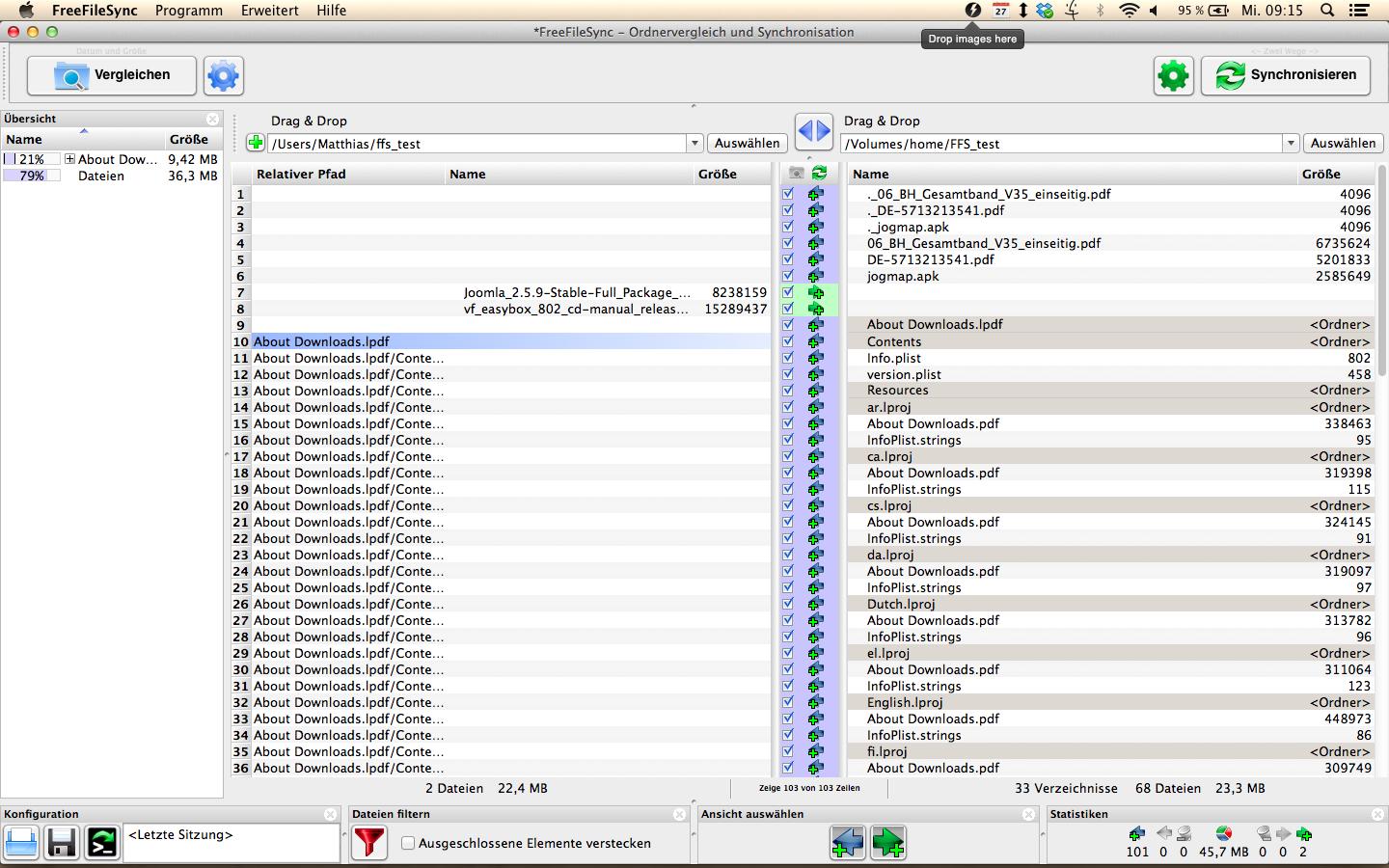Create new configuration icon
The width and height of the screenshot is (1389, 868).
[21, 843]
